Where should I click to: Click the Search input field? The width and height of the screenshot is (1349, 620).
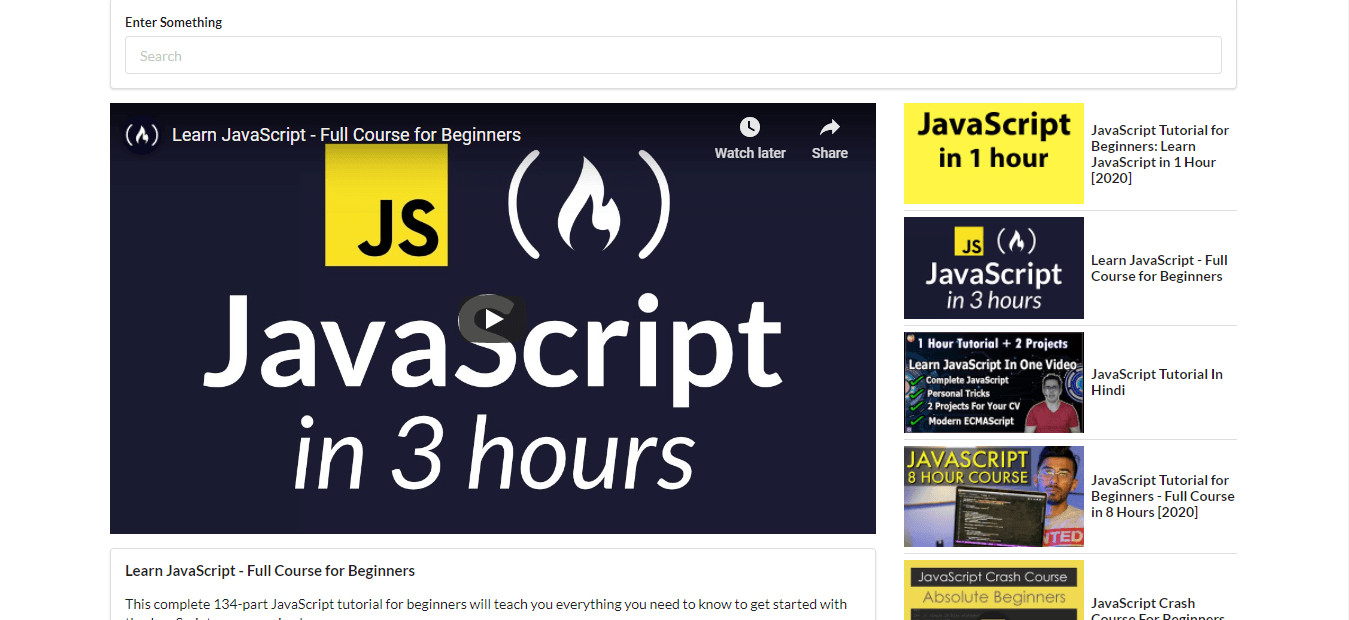tap(673, 55)
